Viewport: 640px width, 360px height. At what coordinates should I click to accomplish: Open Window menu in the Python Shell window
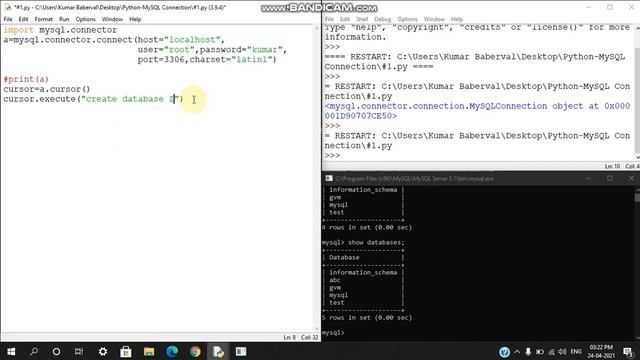pos(434,19)
